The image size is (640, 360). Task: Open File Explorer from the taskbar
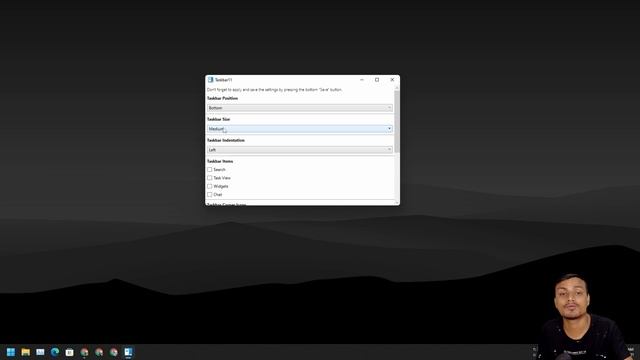[x=25, y=352]
